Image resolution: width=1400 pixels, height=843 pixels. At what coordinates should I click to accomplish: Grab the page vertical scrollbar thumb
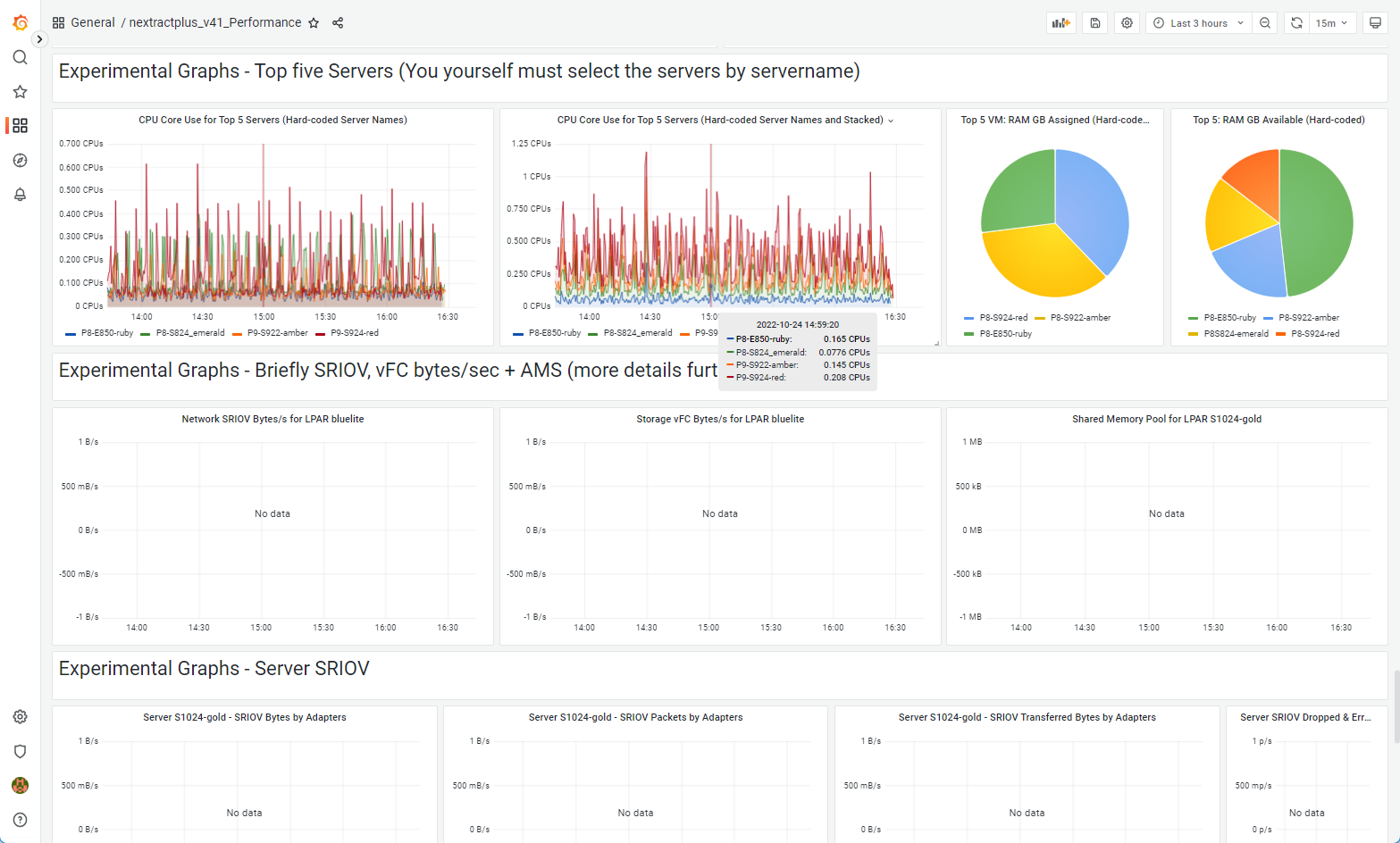pyautogui.click(x=1396, y=705)
